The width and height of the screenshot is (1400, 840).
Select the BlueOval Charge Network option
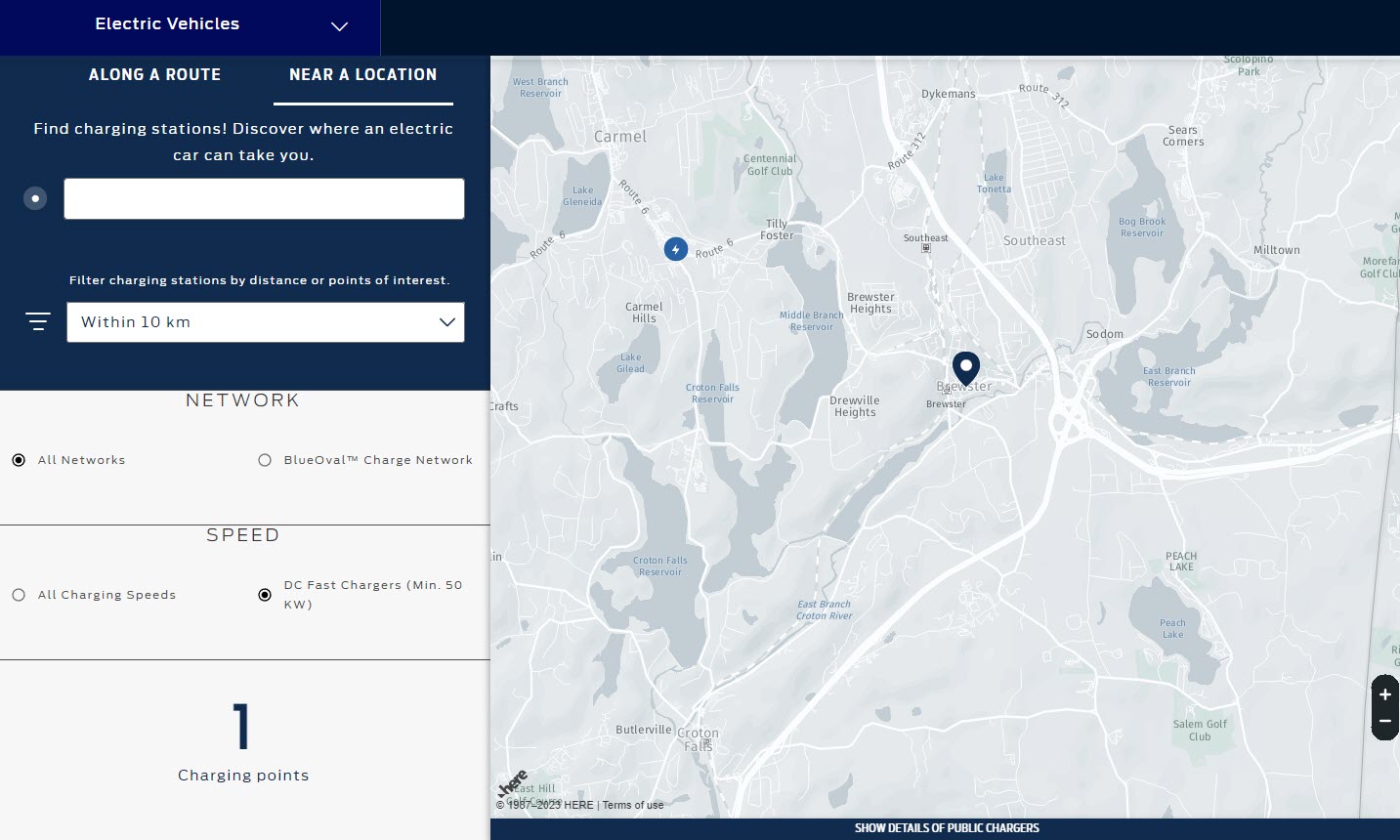(264, 459)
